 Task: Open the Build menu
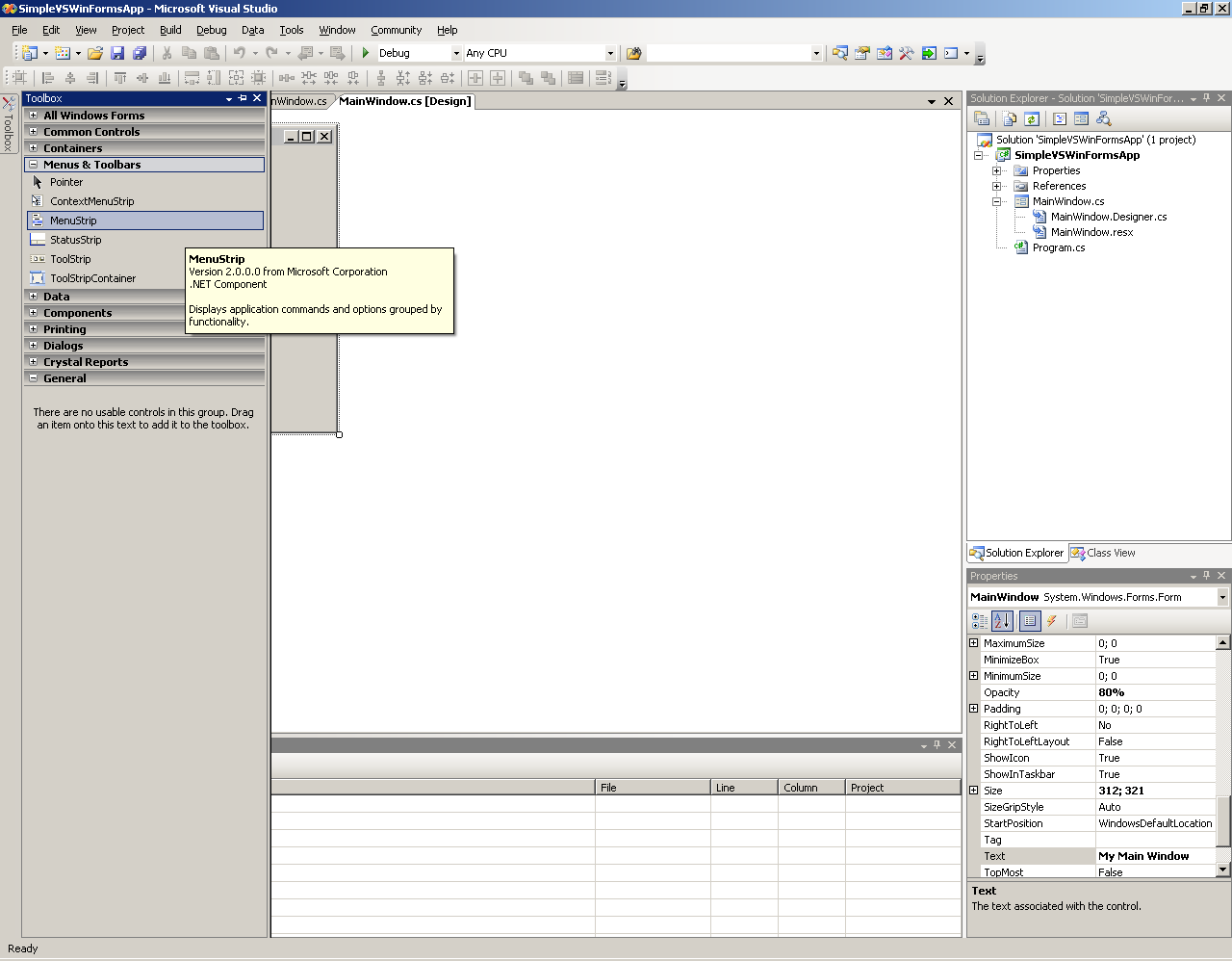pyautogui.click(x=170, y=30)
